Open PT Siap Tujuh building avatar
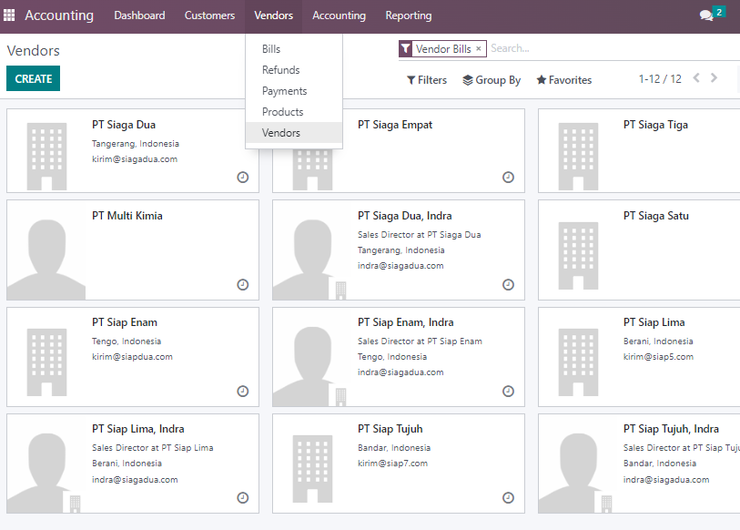 pyautogui.click(x=312, y=469)
